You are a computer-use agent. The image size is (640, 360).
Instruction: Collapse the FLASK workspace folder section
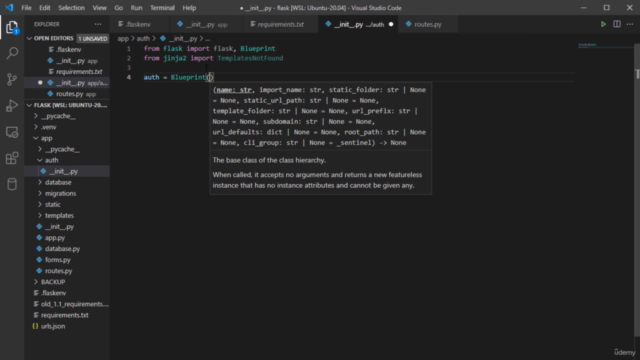coord(67,105)
